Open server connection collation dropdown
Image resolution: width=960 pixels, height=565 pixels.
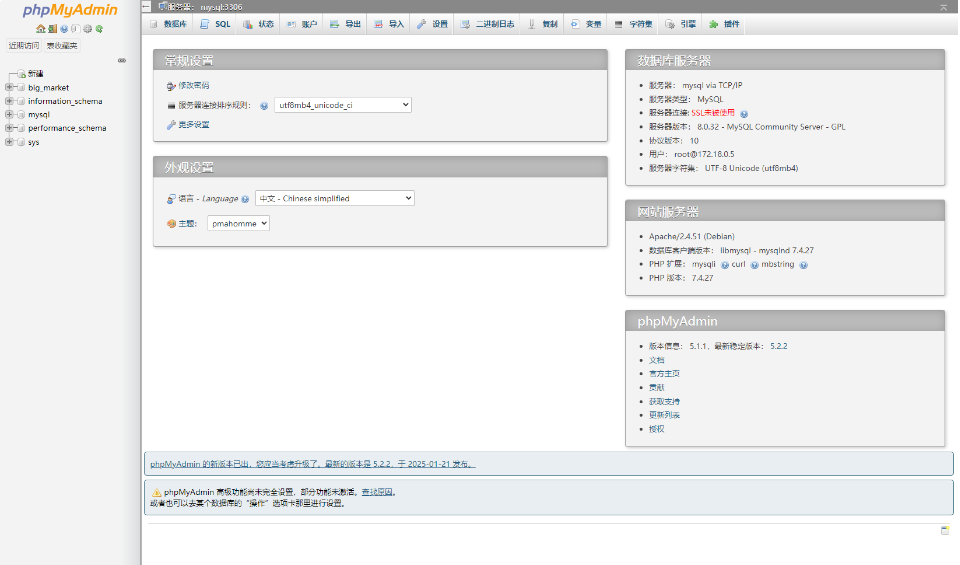(343, 105)
